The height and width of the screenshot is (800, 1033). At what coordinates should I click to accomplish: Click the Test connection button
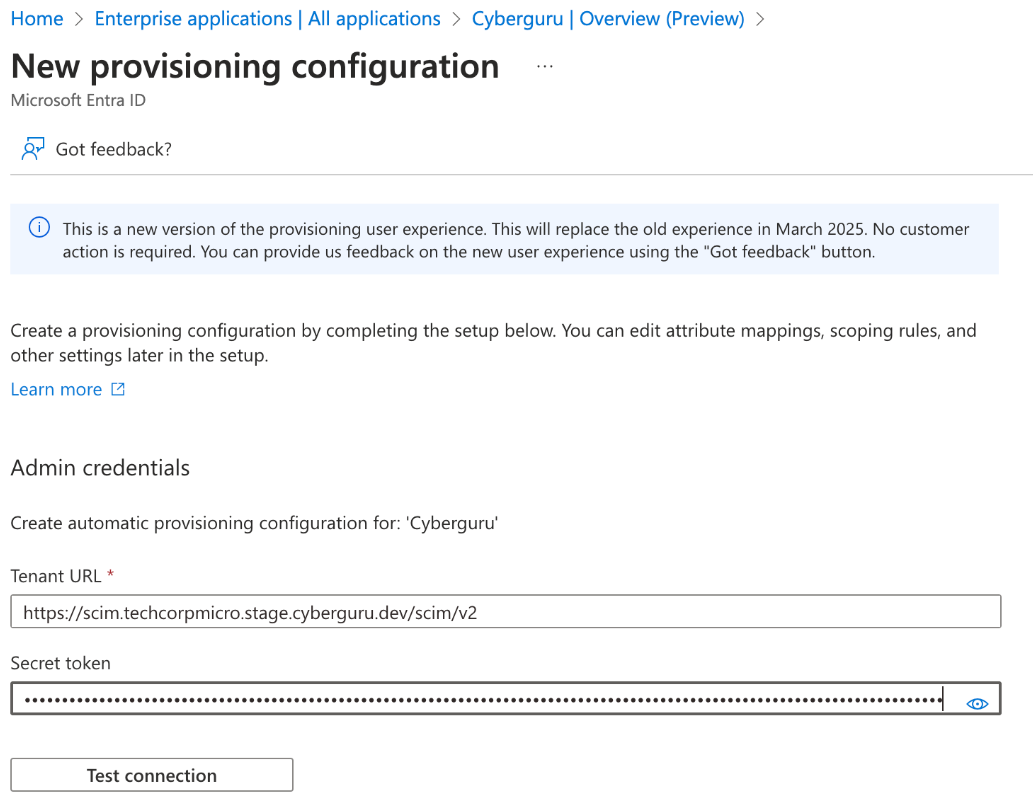[152, 775]
